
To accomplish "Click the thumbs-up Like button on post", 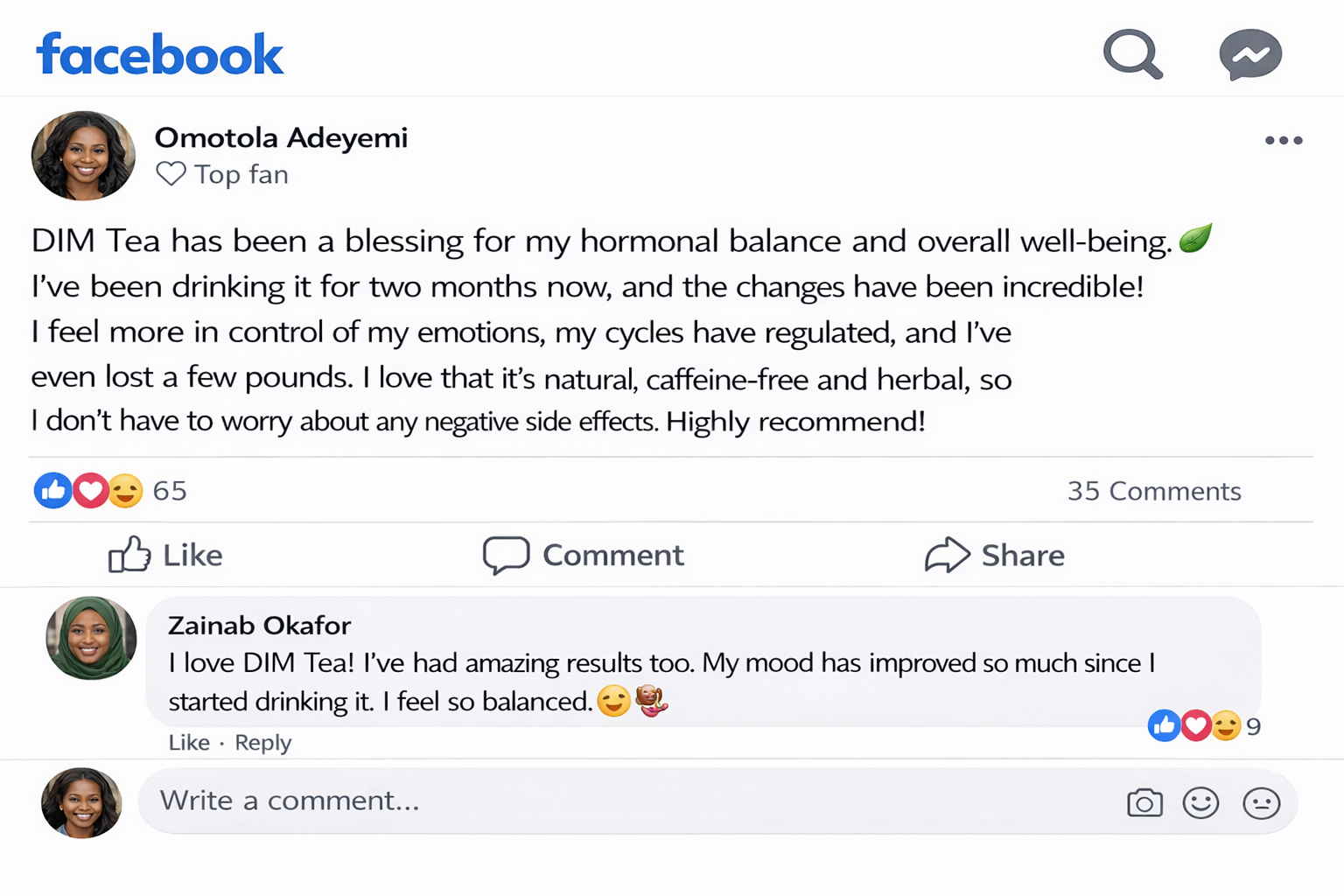I will [x=165, y=555].
